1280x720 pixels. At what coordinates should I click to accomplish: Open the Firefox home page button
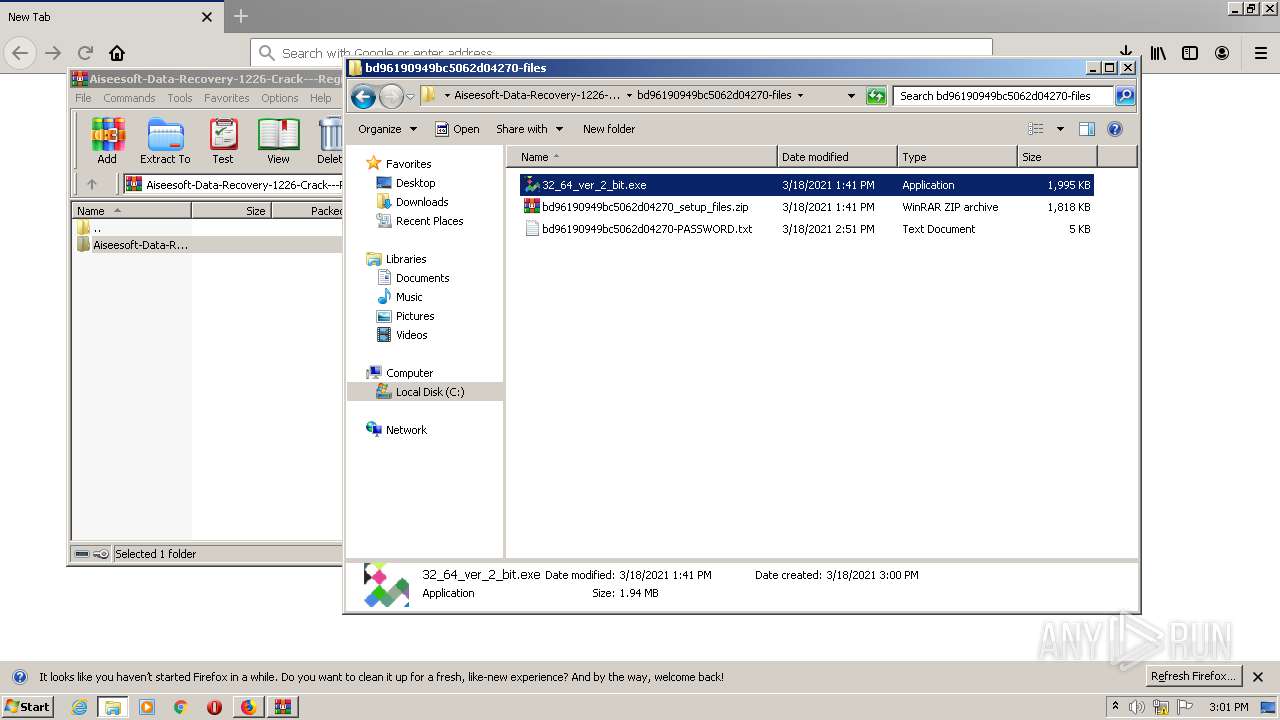point(117,53)
